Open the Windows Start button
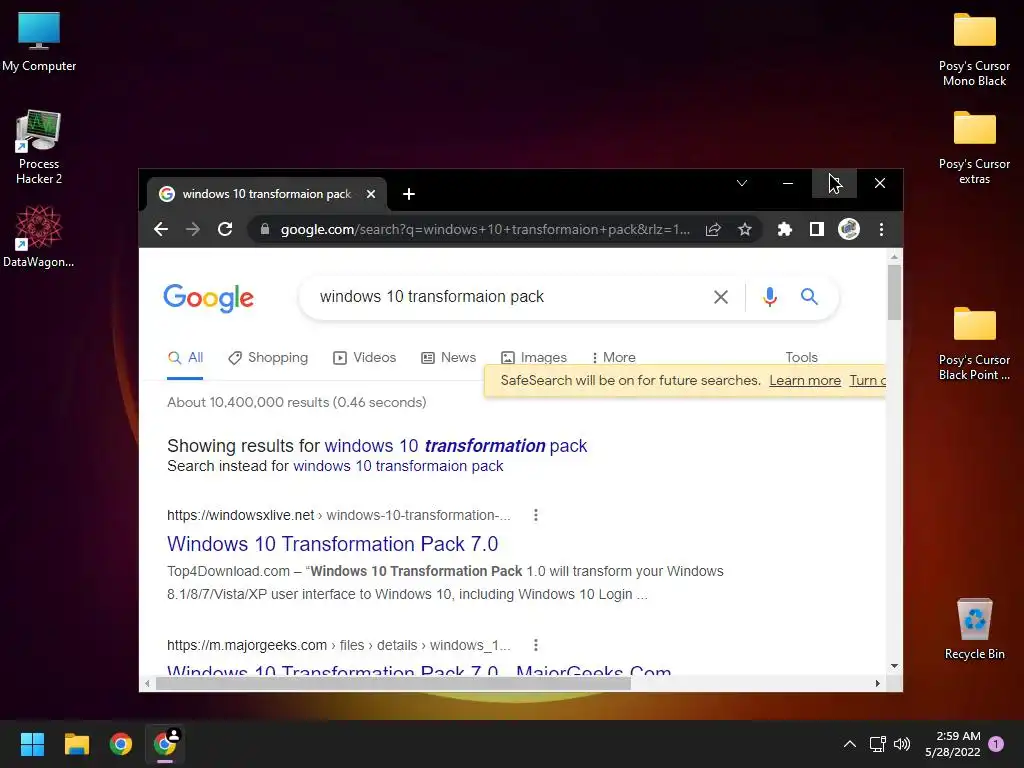This screenshot has height=768, width=1024. point(32,744)
